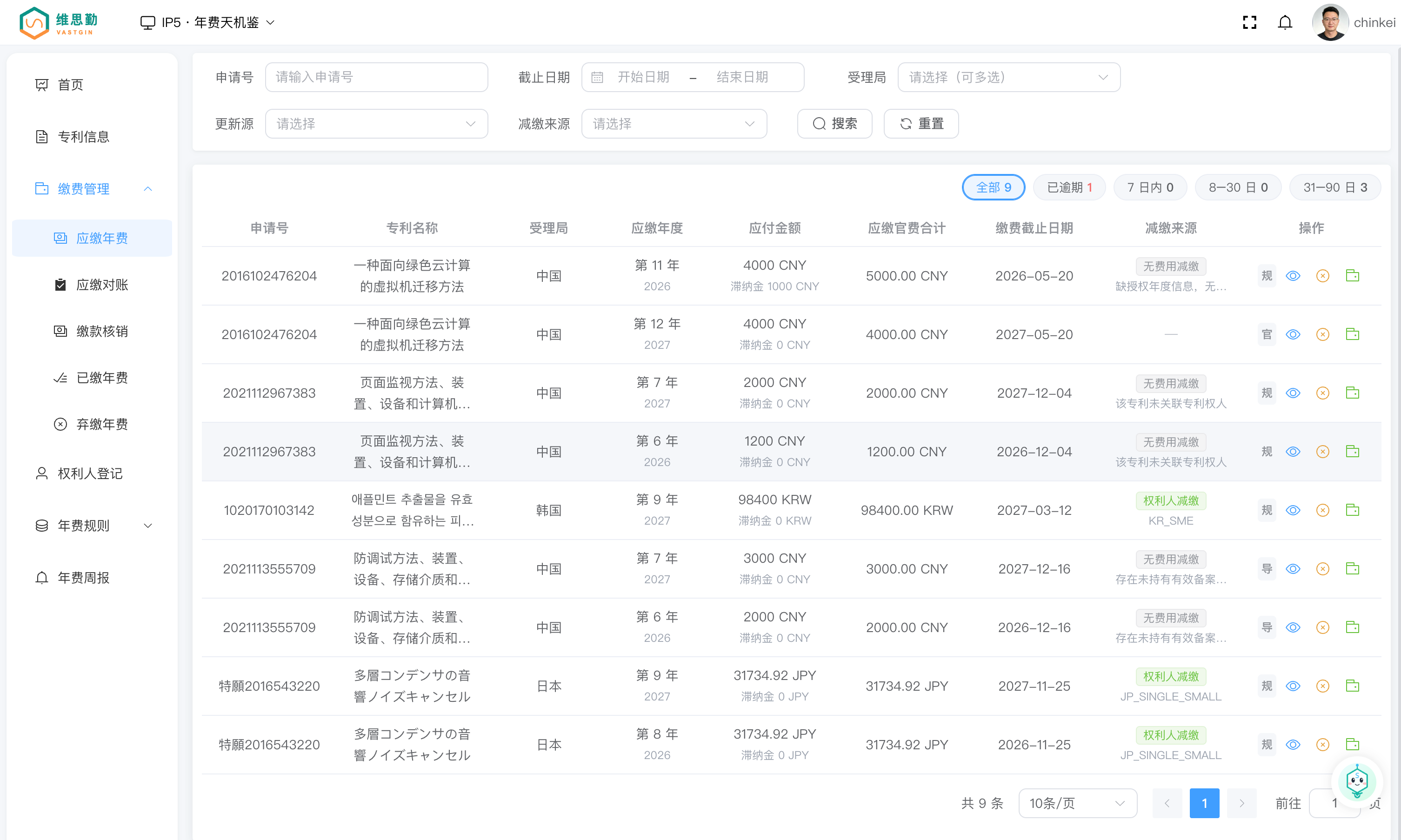
Task: Click the user avatar chinkei
Action: [x=1330, y=23]
